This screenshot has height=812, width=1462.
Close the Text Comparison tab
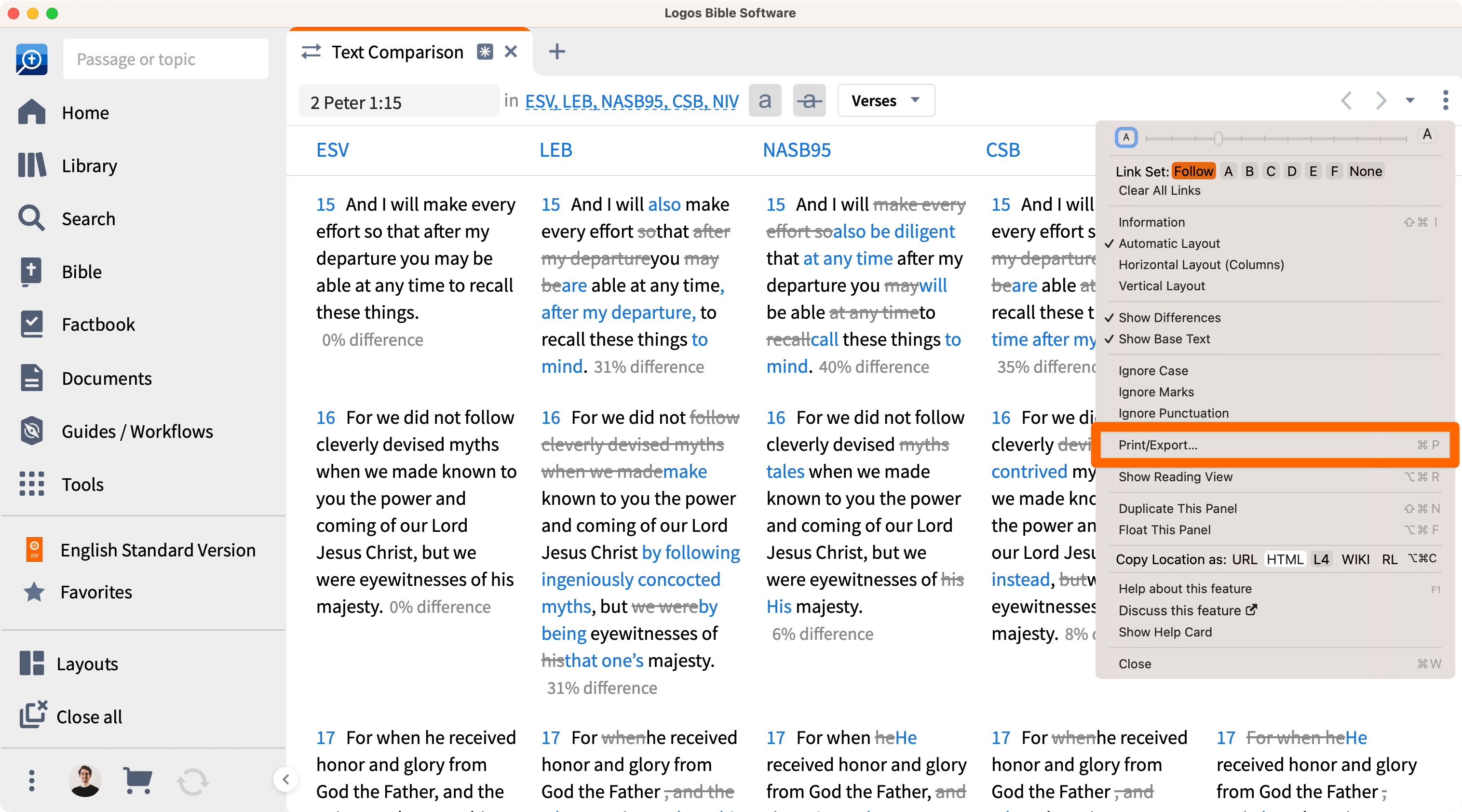511,52
